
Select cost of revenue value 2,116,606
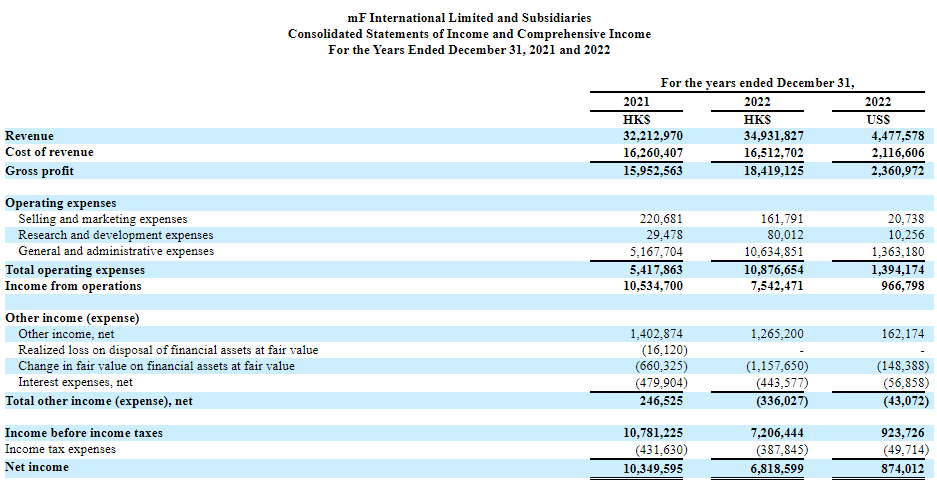(x=898, y=153)
